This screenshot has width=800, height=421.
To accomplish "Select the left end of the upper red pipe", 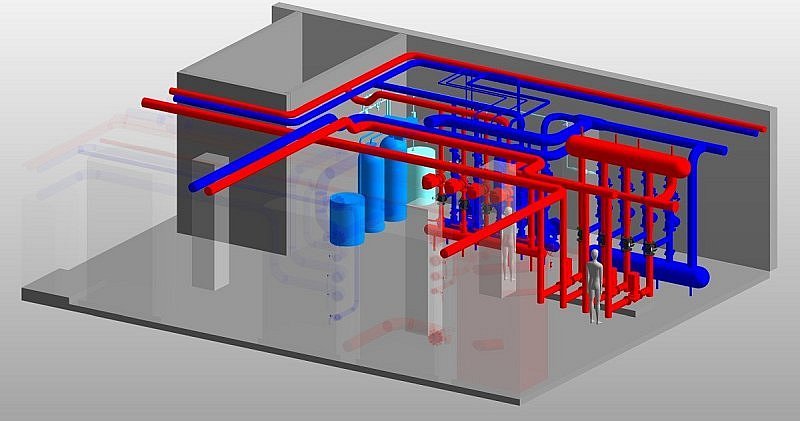I will (x=150, y=103).
